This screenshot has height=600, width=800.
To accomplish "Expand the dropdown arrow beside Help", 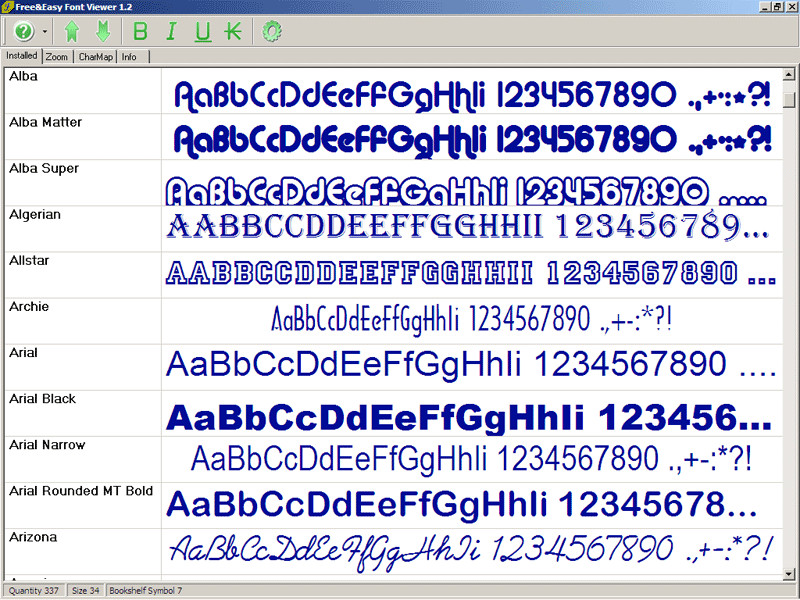I will (x=45, y=32).
